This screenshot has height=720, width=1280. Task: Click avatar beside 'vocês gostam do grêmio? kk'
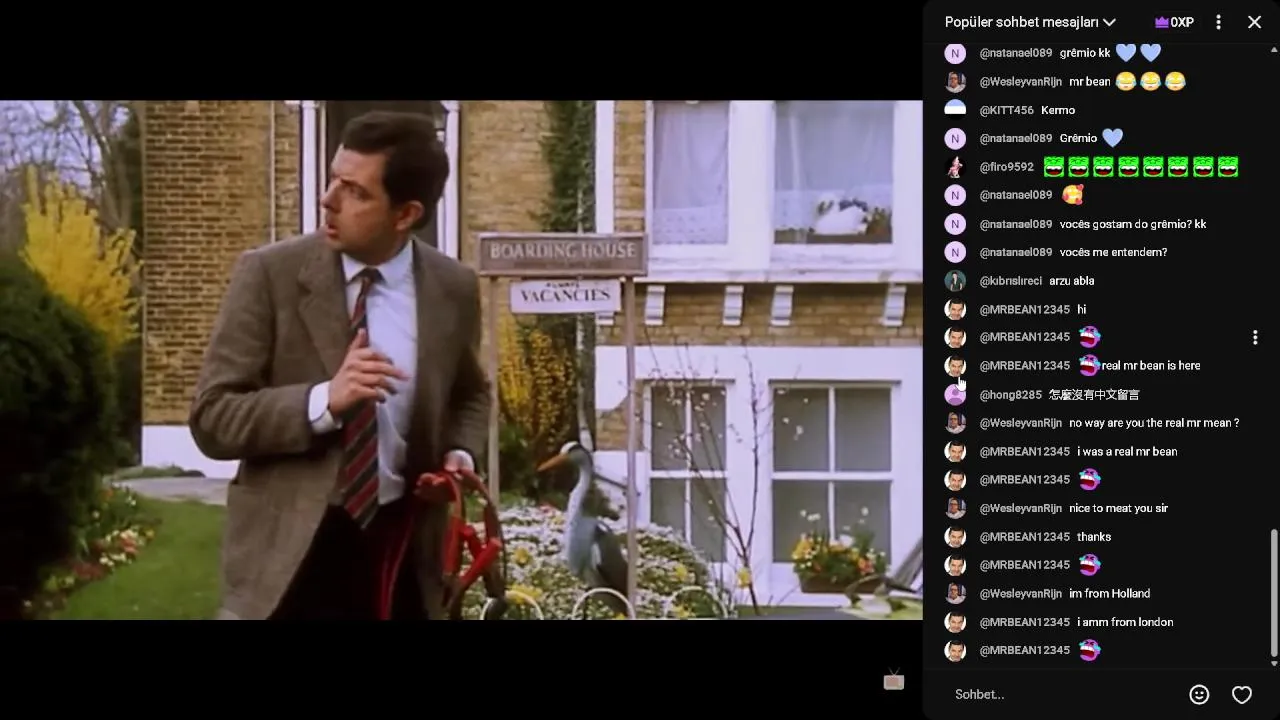pos(955,224)
